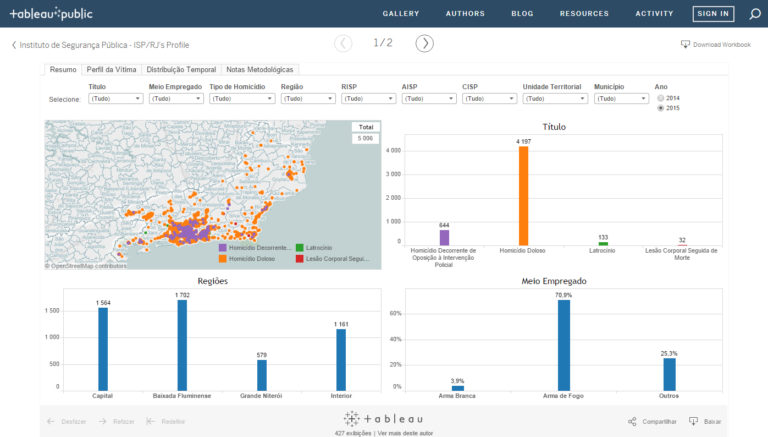
Task: Click green Latrocínio legend swatch
Action: [300, 248]
